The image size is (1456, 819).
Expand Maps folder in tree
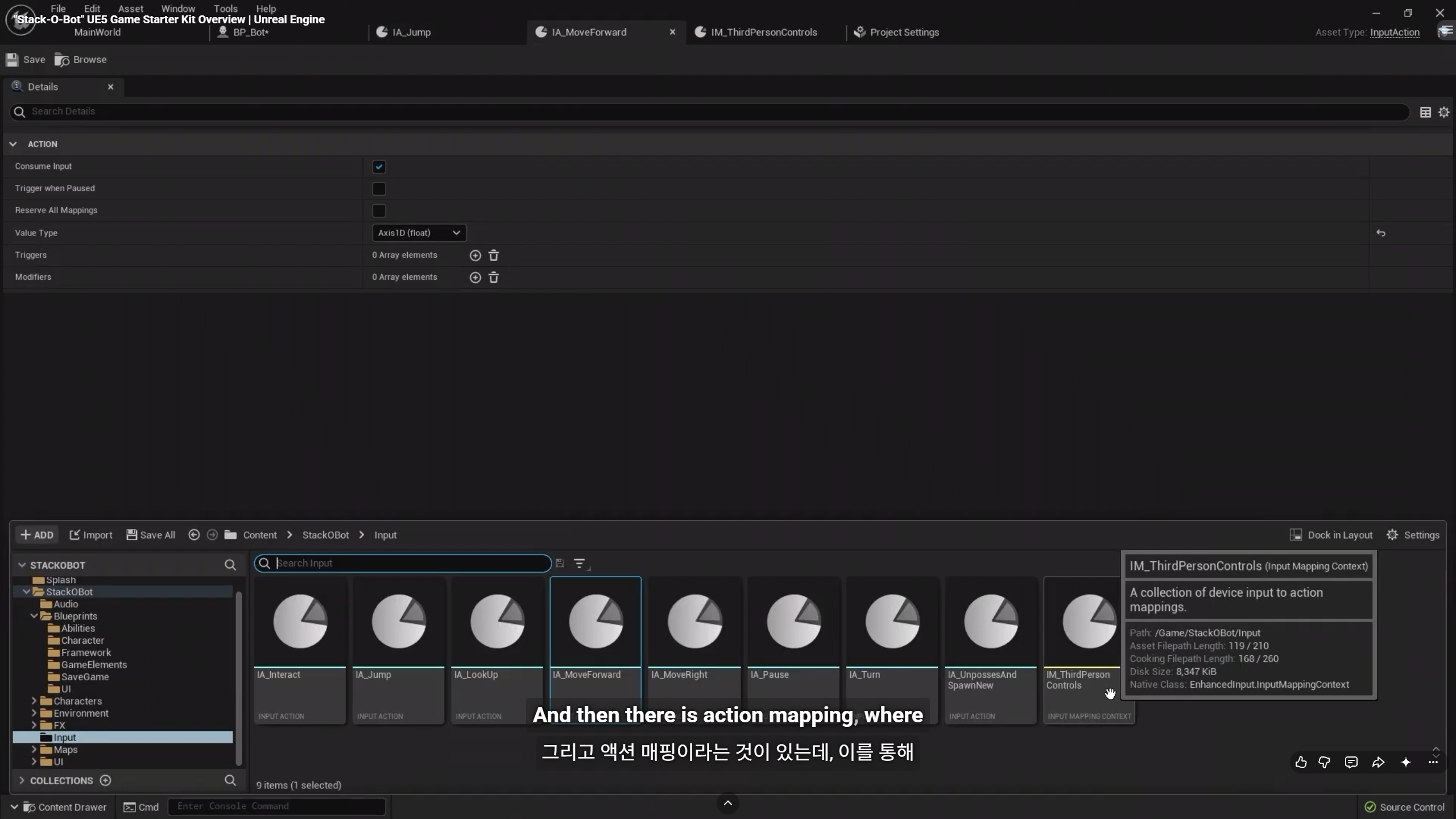point(34,750)
